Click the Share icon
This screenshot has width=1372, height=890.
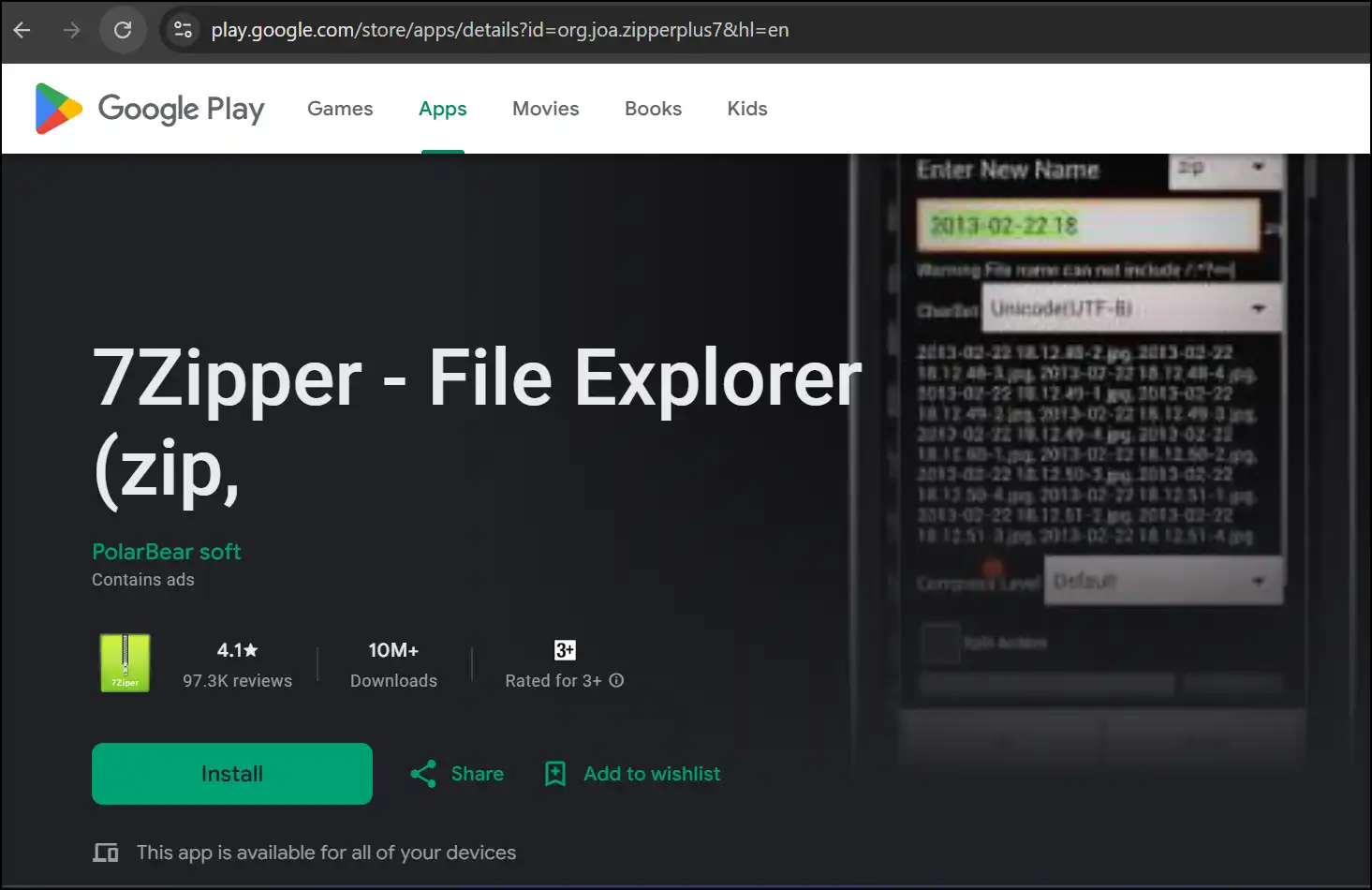coord(423,774)
